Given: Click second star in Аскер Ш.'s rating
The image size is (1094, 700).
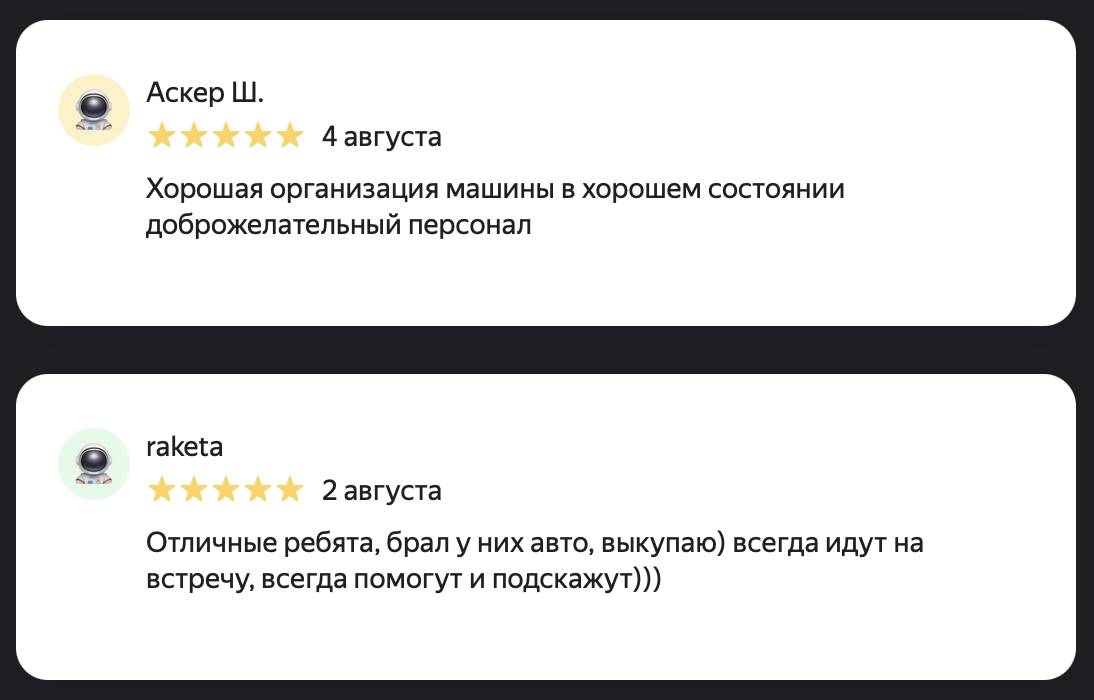Looking at the screenshot, I should click(193, 136).
